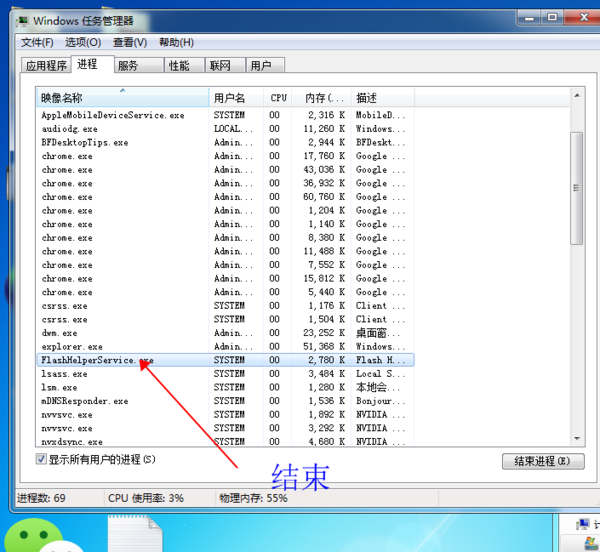Switch to the 应用程序 tab
The image size is (600, 552).
(46, 65)
